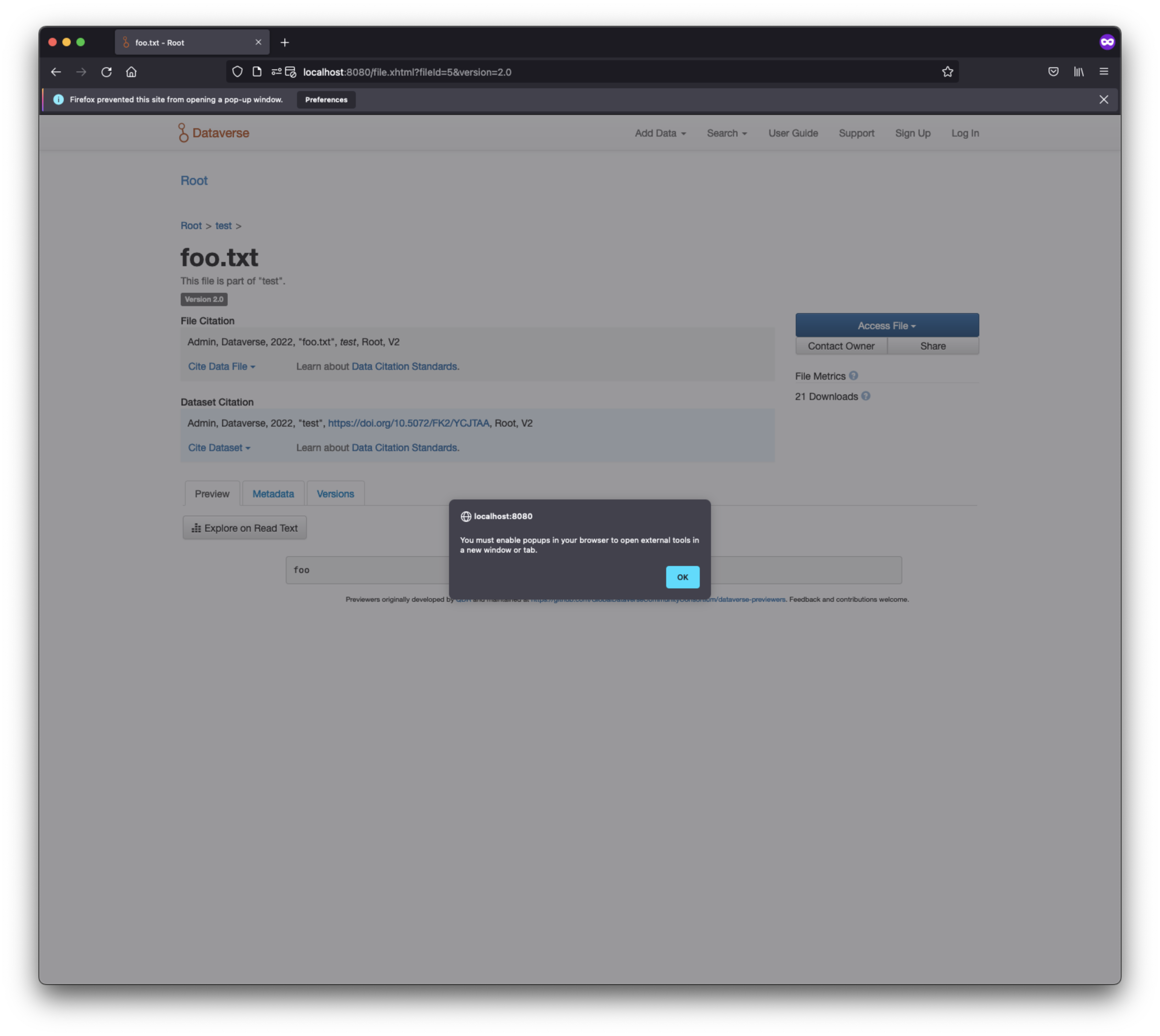Viewport: 1160px width, 1036px height.
Task: Dismiss the pop-up blocked notification bar
Action: point(1104,99)
